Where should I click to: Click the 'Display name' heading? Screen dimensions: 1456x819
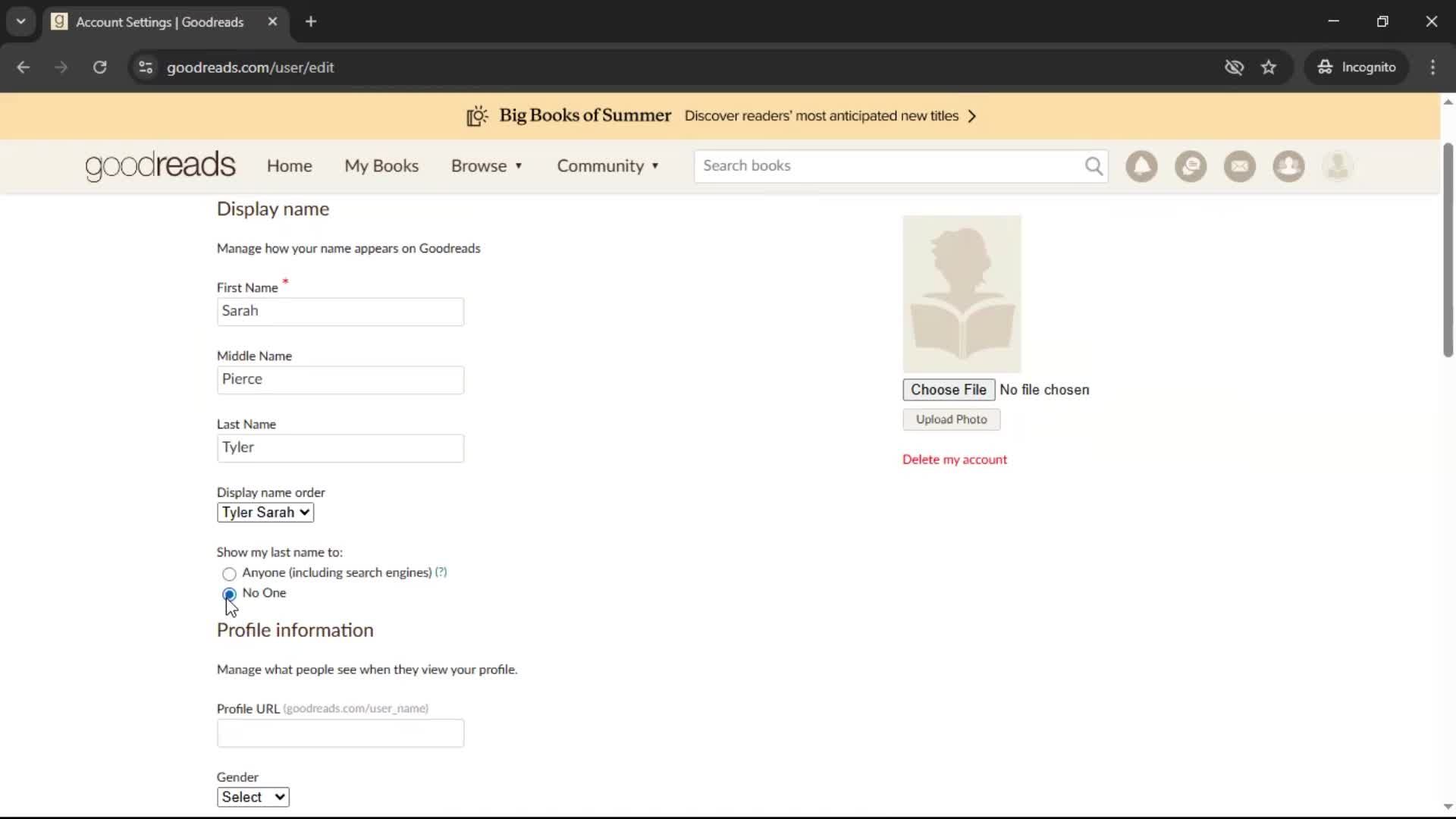coord(273,209)
